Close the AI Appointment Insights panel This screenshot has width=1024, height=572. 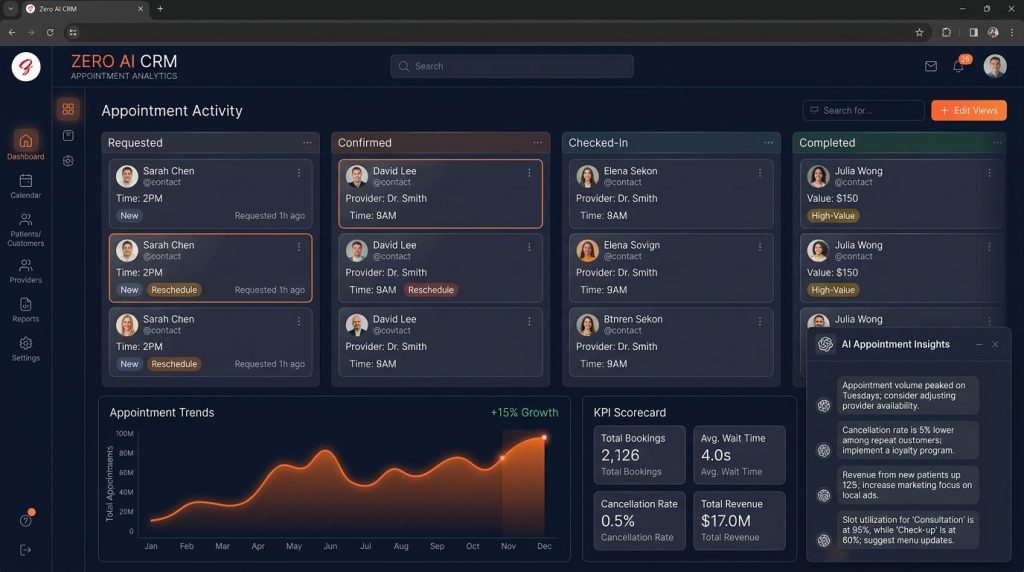(995, 344)
